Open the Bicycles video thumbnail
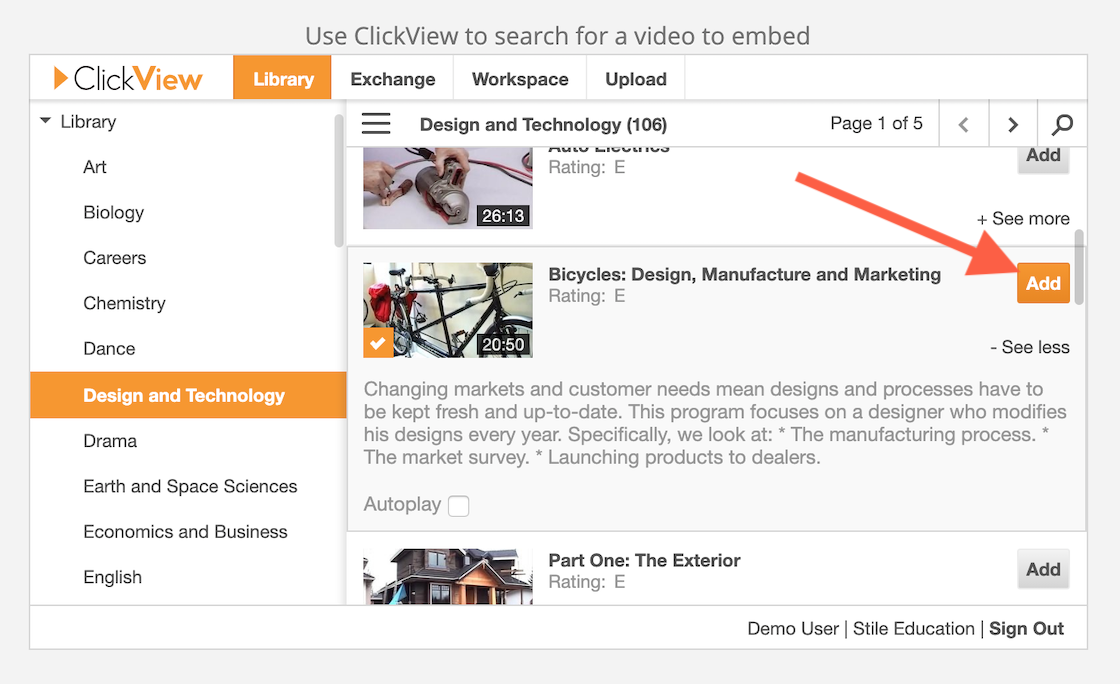1120x684 pixels. coord(448,310)
